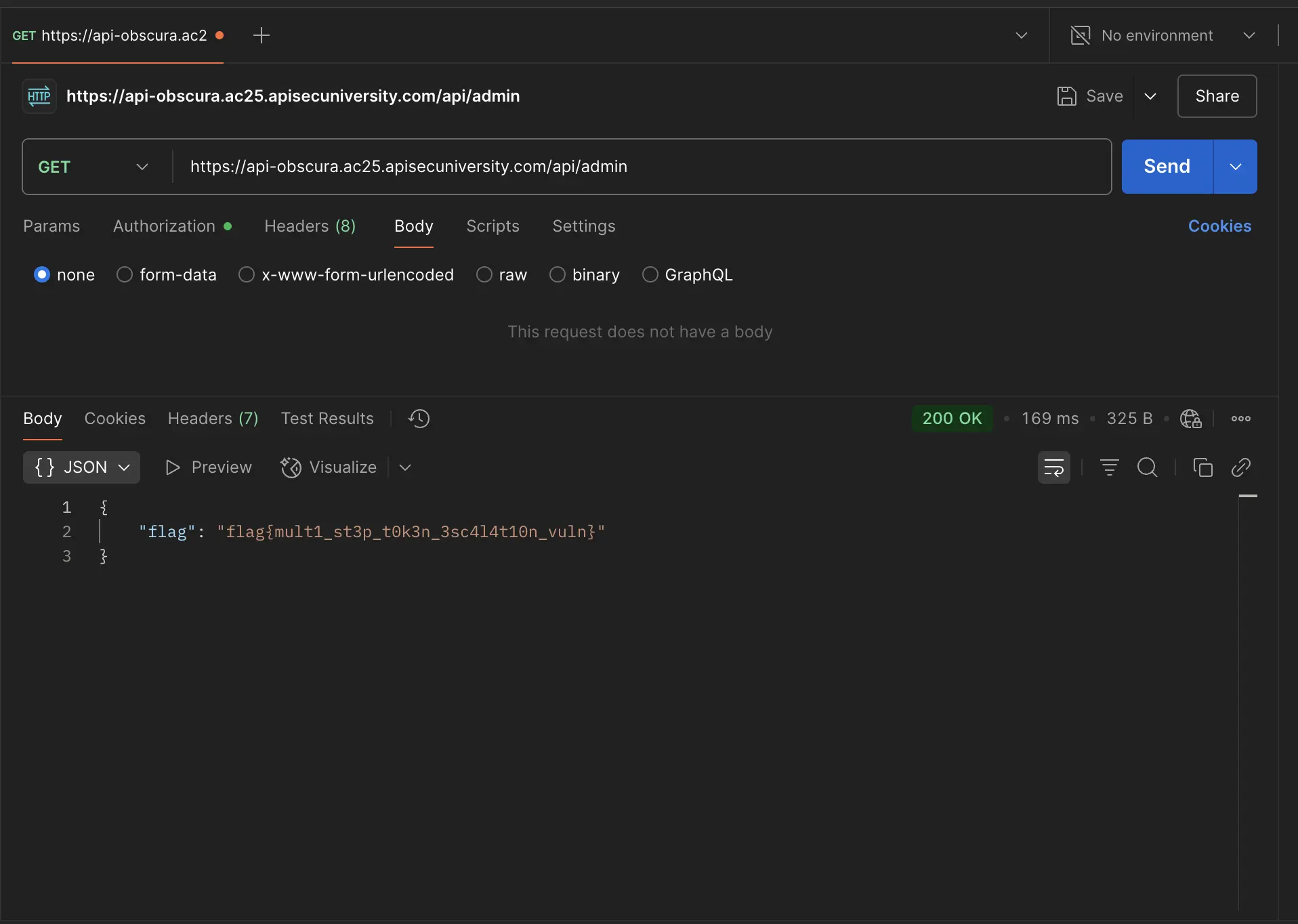Open a new request tab with plus icon
Screen dimensions: 1298x924
click(x=261, y=35)
